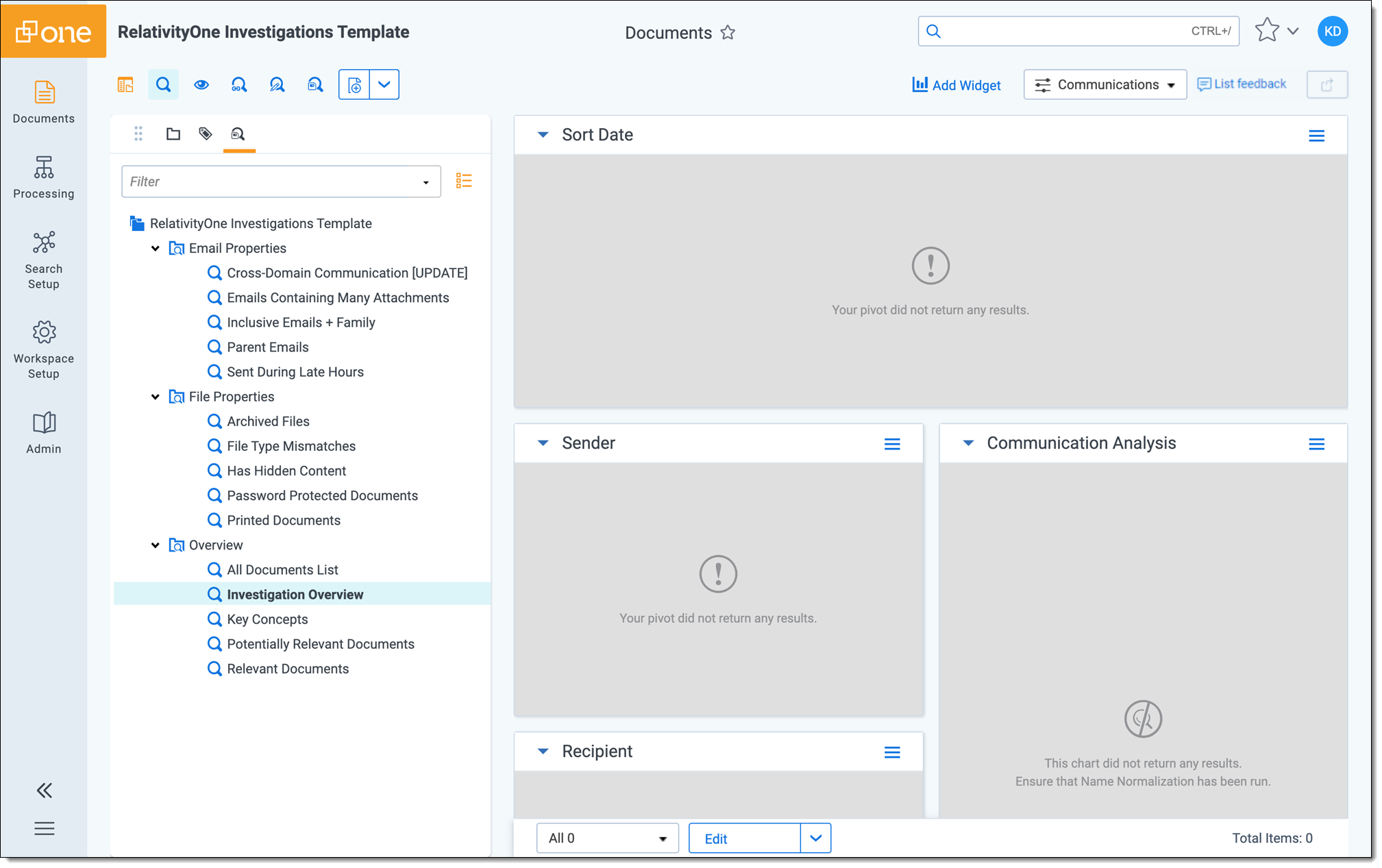Open Printed Documents saved search
The image size is (1382, 868).
(283, 520)
